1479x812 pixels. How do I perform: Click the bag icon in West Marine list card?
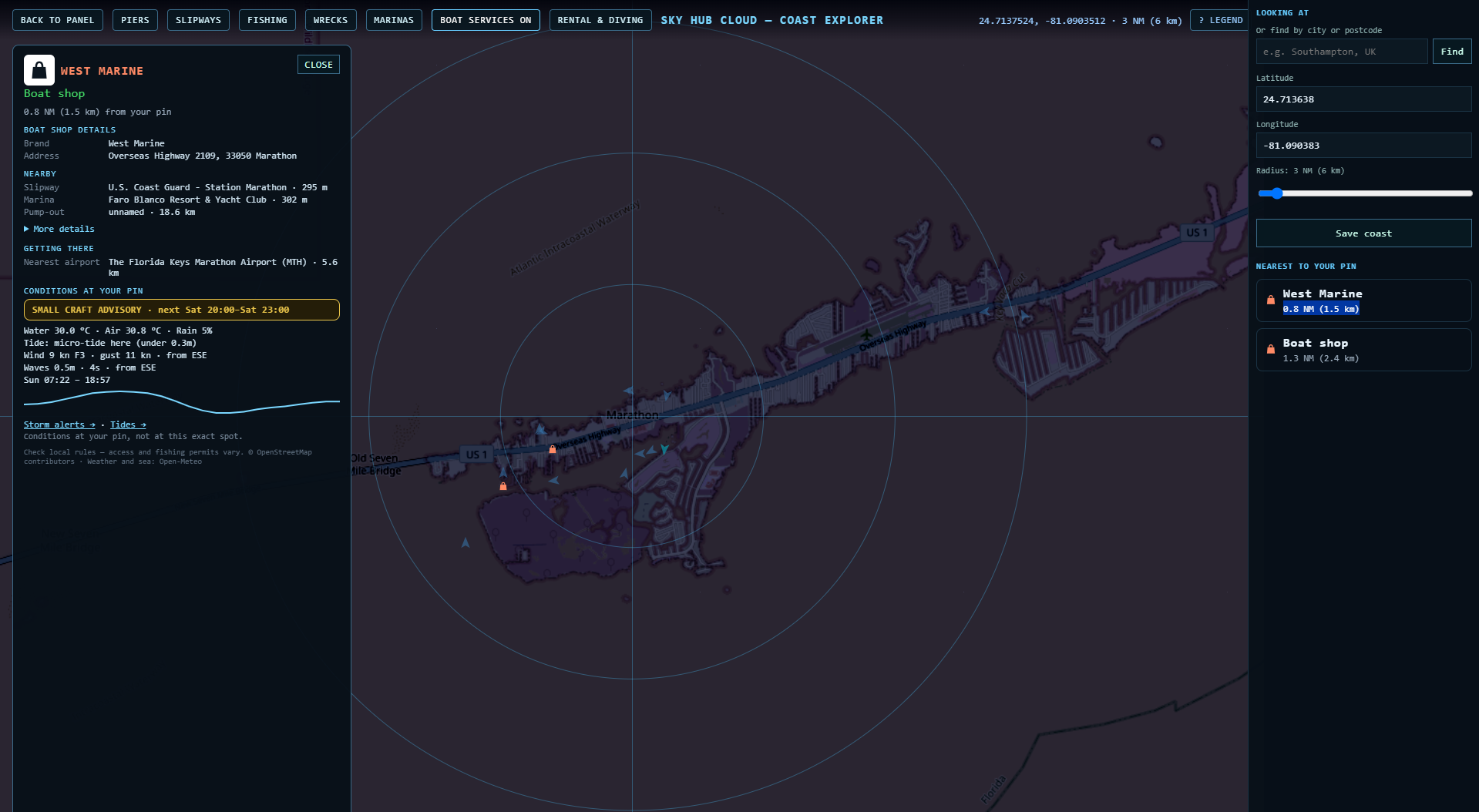pos(1271,300)
